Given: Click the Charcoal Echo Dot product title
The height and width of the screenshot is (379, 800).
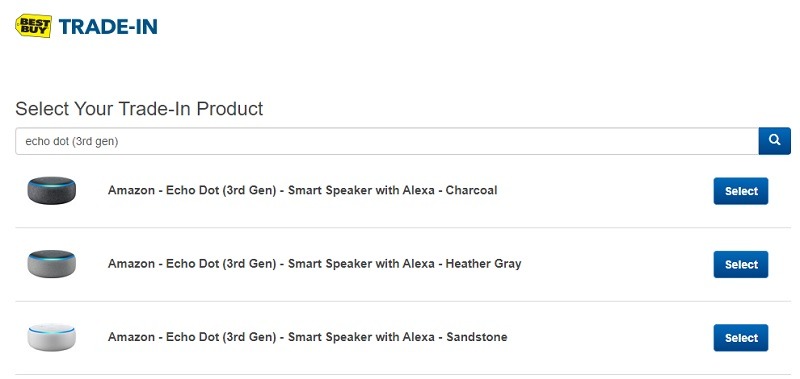Looking at the screenshot, I should click(x=303, y=190).
